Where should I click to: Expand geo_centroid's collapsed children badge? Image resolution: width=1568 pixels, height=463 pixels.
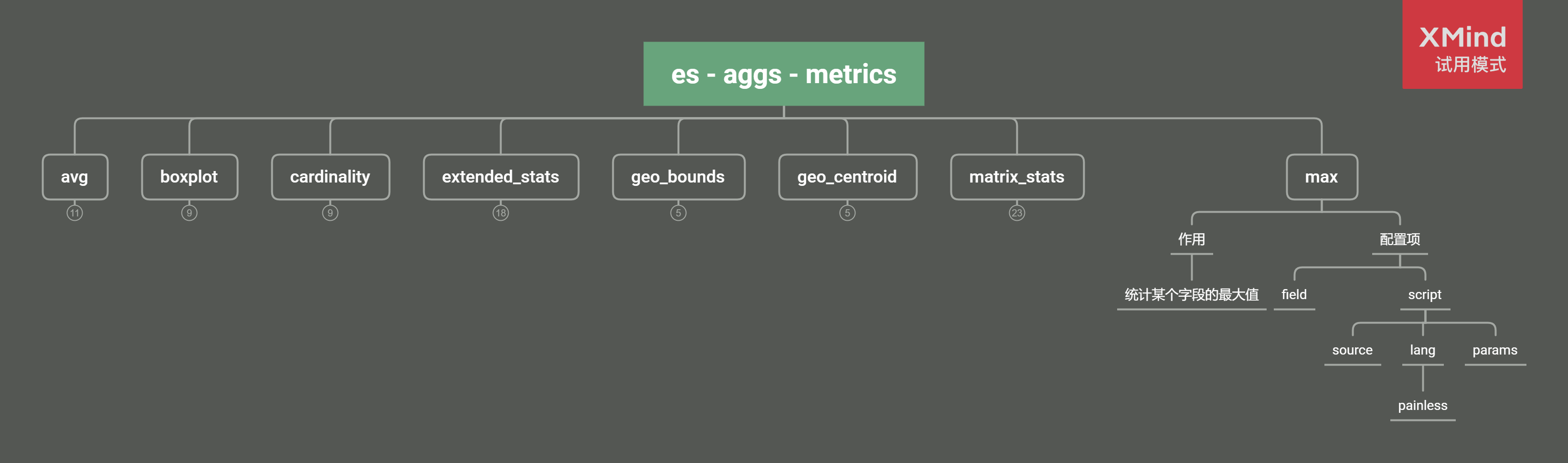tap(847, 213)
